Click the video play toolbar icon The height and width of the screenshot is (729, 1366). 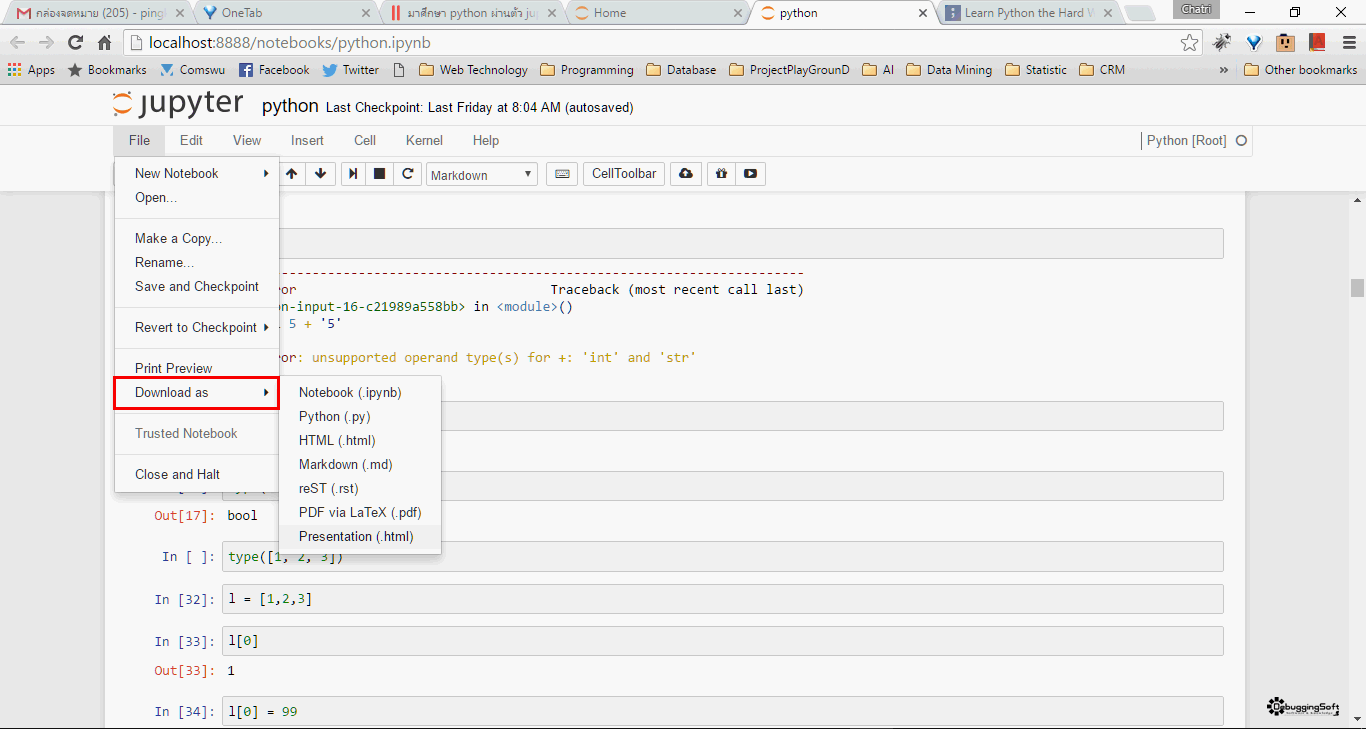[x=750, y=174]
